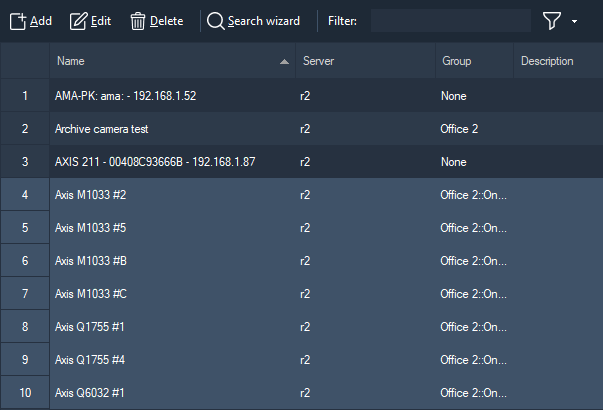Screen dimensions: 603x410
Task: Click the filter funnel icon
Action: tap(552, 21)
